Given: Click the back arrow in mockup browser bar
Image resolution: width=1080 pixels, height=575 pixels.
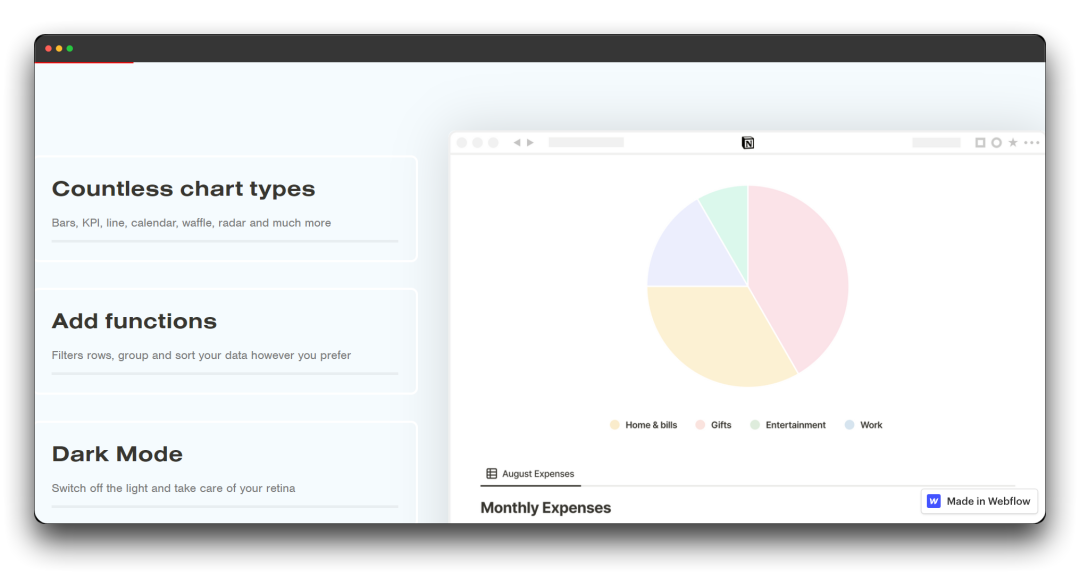Looking at the screenshot, I should pos(517,143).
